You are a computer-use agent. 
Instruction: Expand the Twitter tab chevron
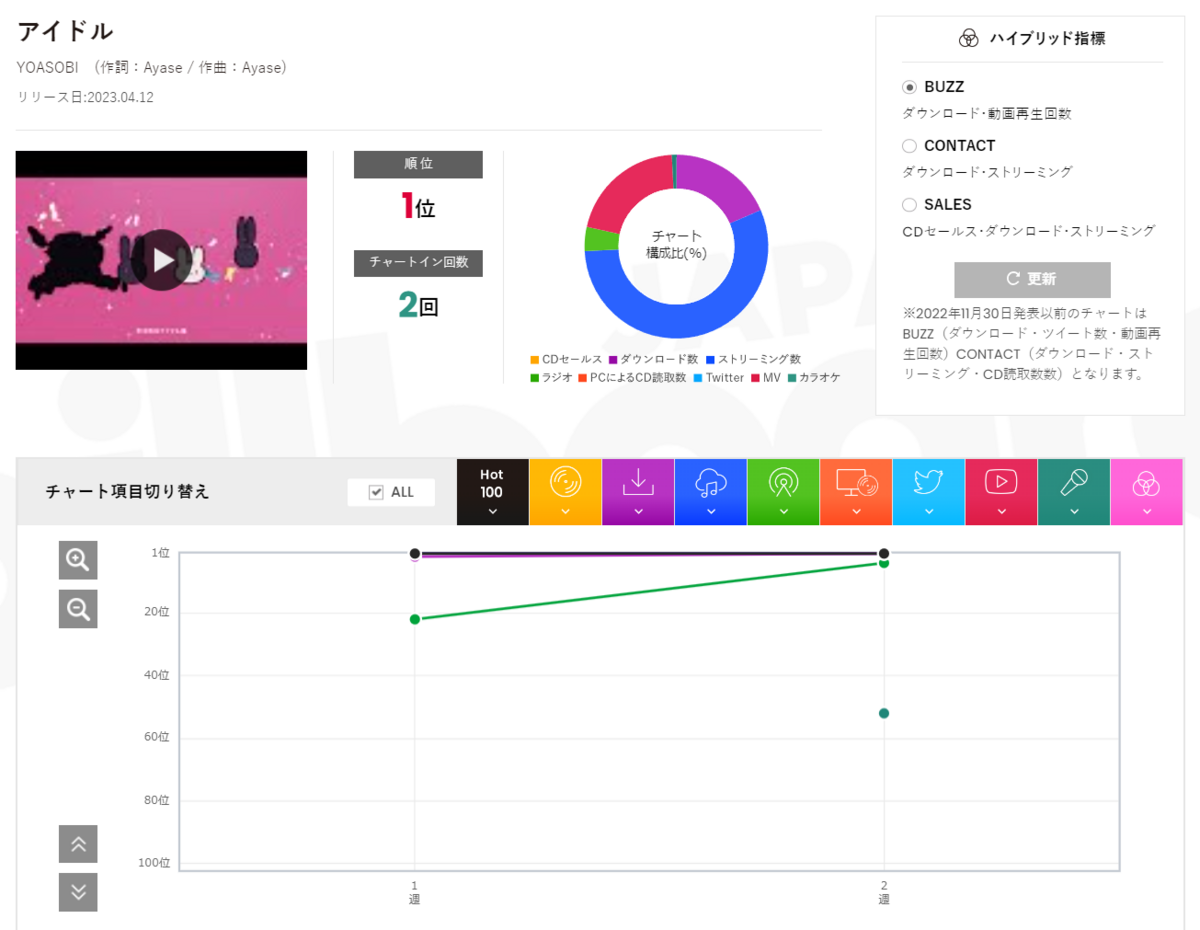tap(929, 512)
